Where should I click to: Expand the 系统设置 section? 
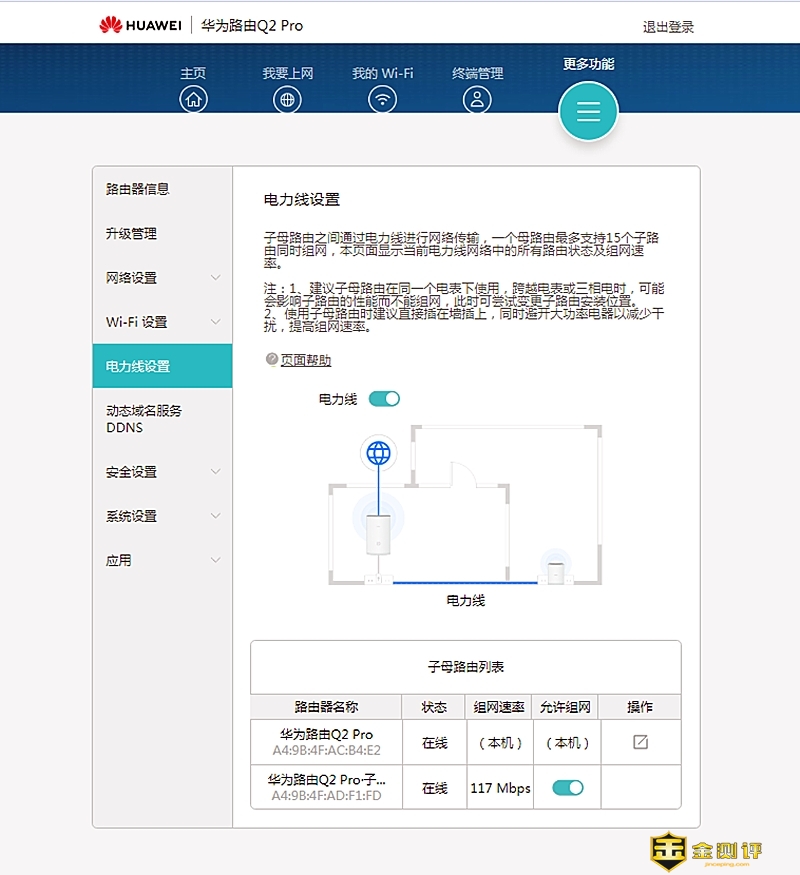(x=215, y=516)
